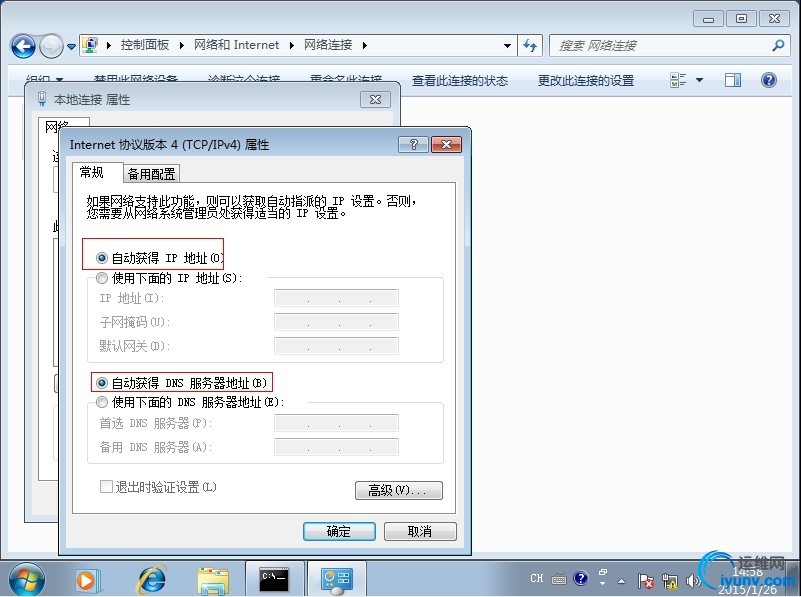
Task: Open the recent pages dropdown next to Forward
Action: pyautogui.click(x=72, y=46)
